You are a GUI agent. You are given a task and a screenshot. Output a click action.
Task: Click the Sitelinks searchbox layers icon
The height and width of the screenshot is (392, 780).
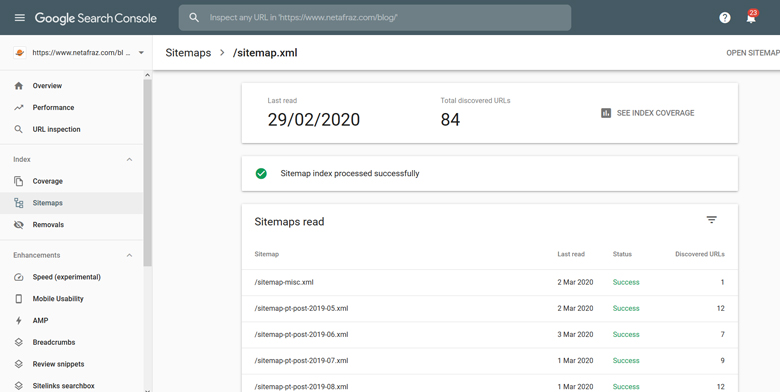[18, 386]
